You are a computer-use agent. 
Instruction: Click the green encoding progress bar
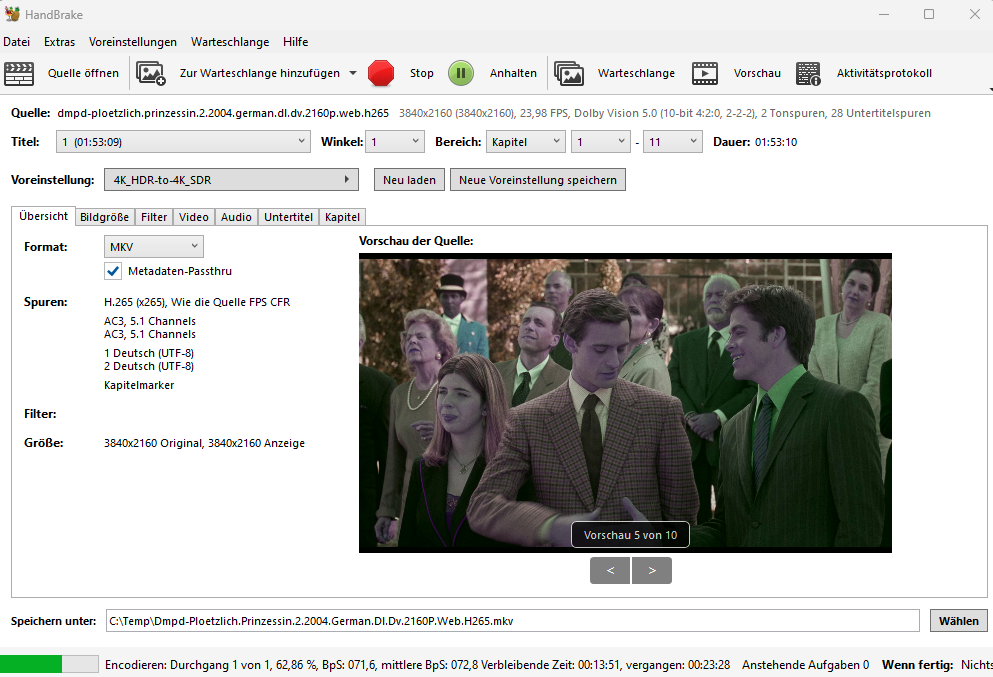(49, 664)
